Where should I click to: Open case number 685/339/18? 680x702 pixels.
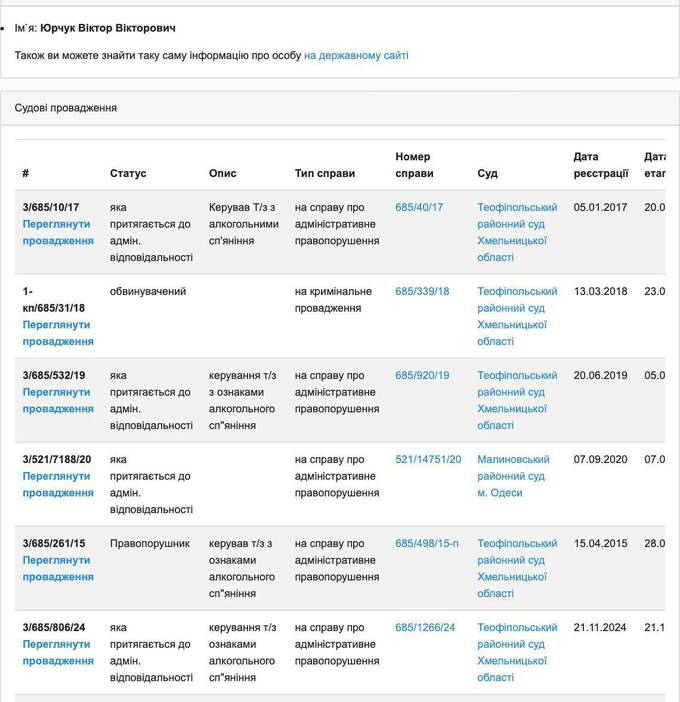tap(422, 291)
